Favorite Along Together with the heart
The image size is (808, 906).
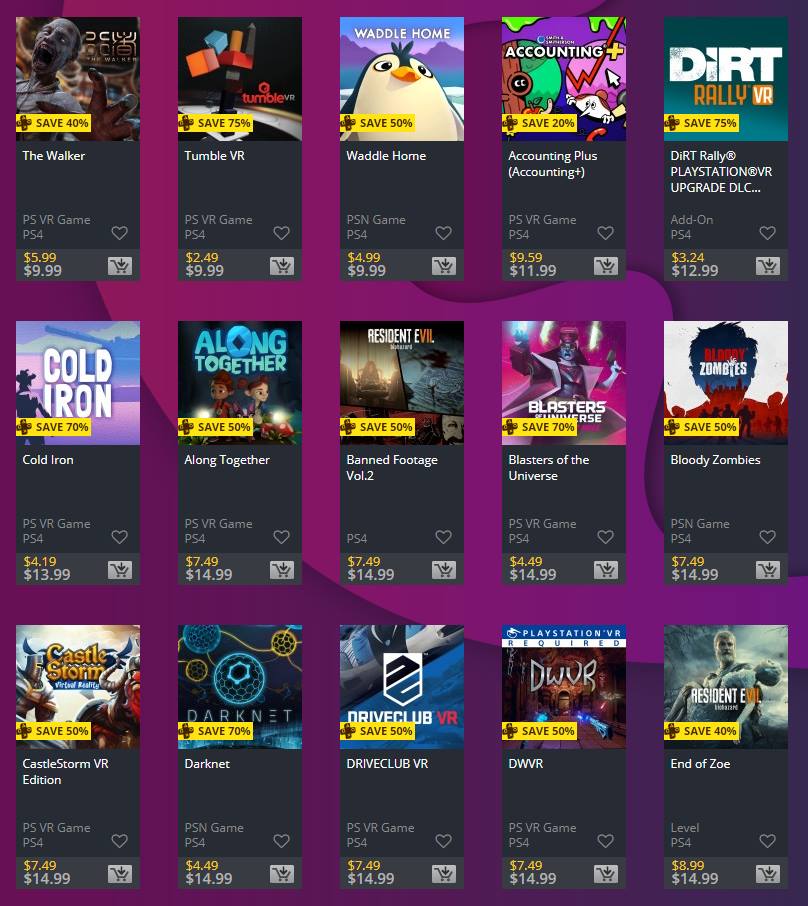[281, 537]
